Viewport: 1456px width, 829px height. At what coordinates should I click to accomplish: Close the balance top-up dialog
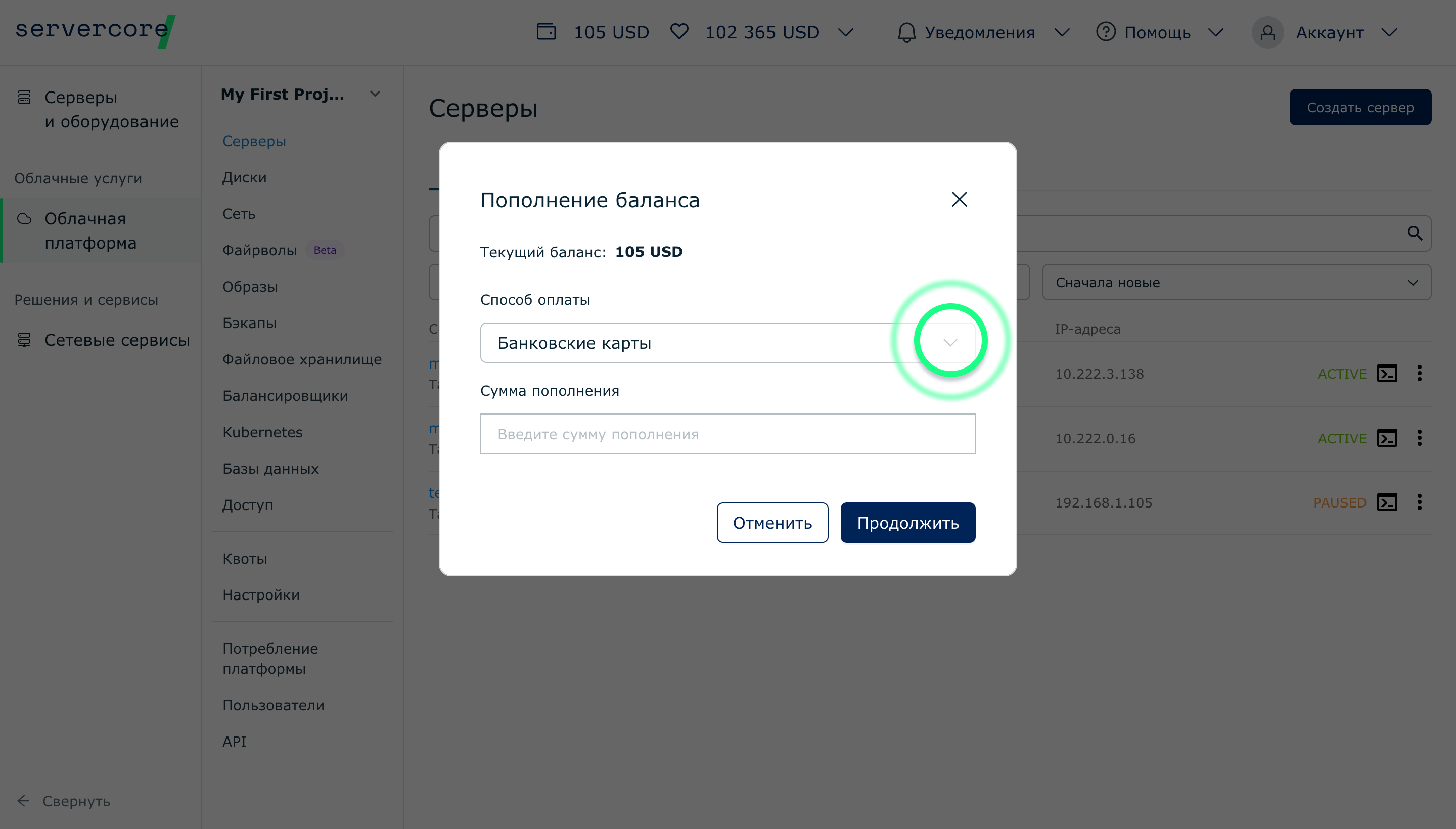(960, 199)
